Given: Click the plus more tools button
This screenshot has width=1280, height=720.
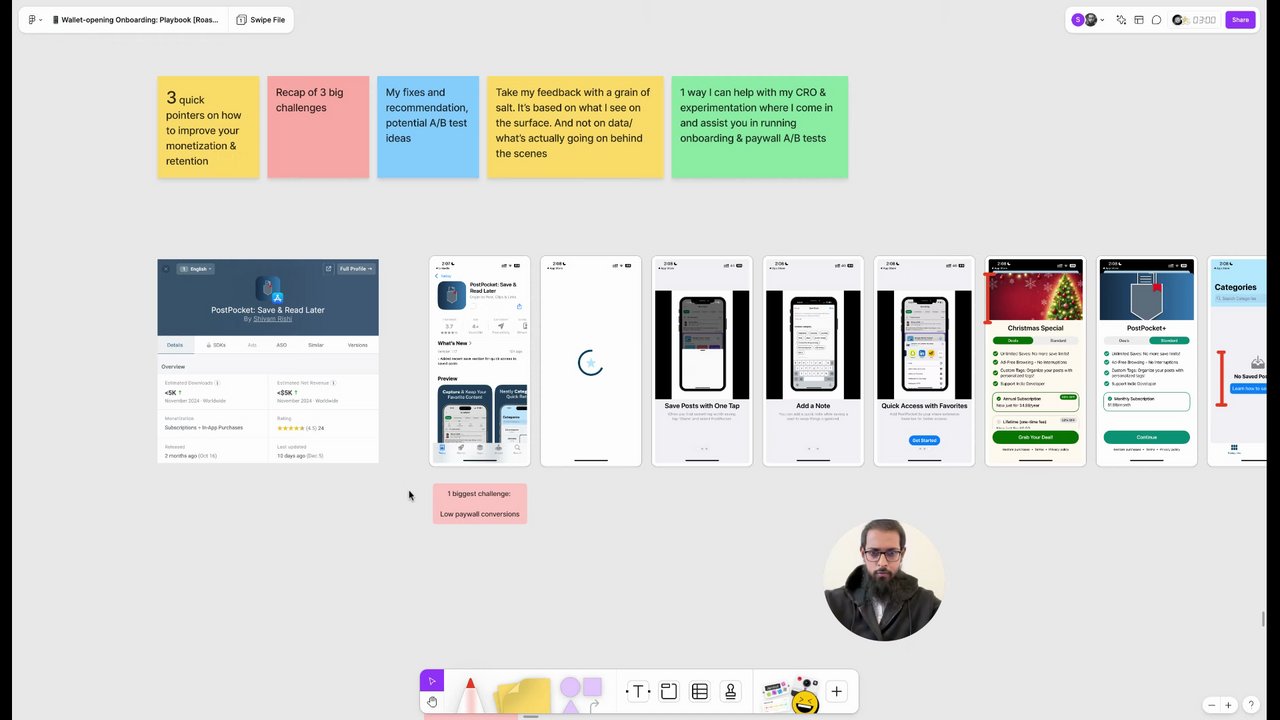Looking at the screenshot, I should coord(836,691).
